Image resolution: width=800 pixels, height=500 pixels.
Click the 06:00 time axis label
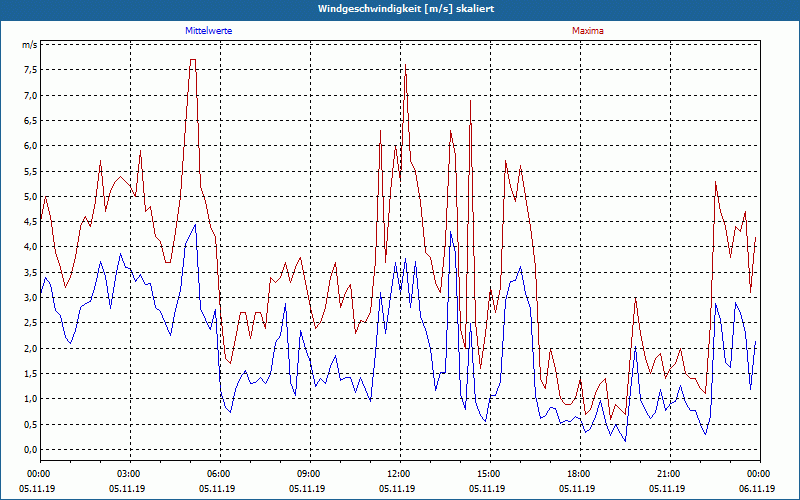220,474
